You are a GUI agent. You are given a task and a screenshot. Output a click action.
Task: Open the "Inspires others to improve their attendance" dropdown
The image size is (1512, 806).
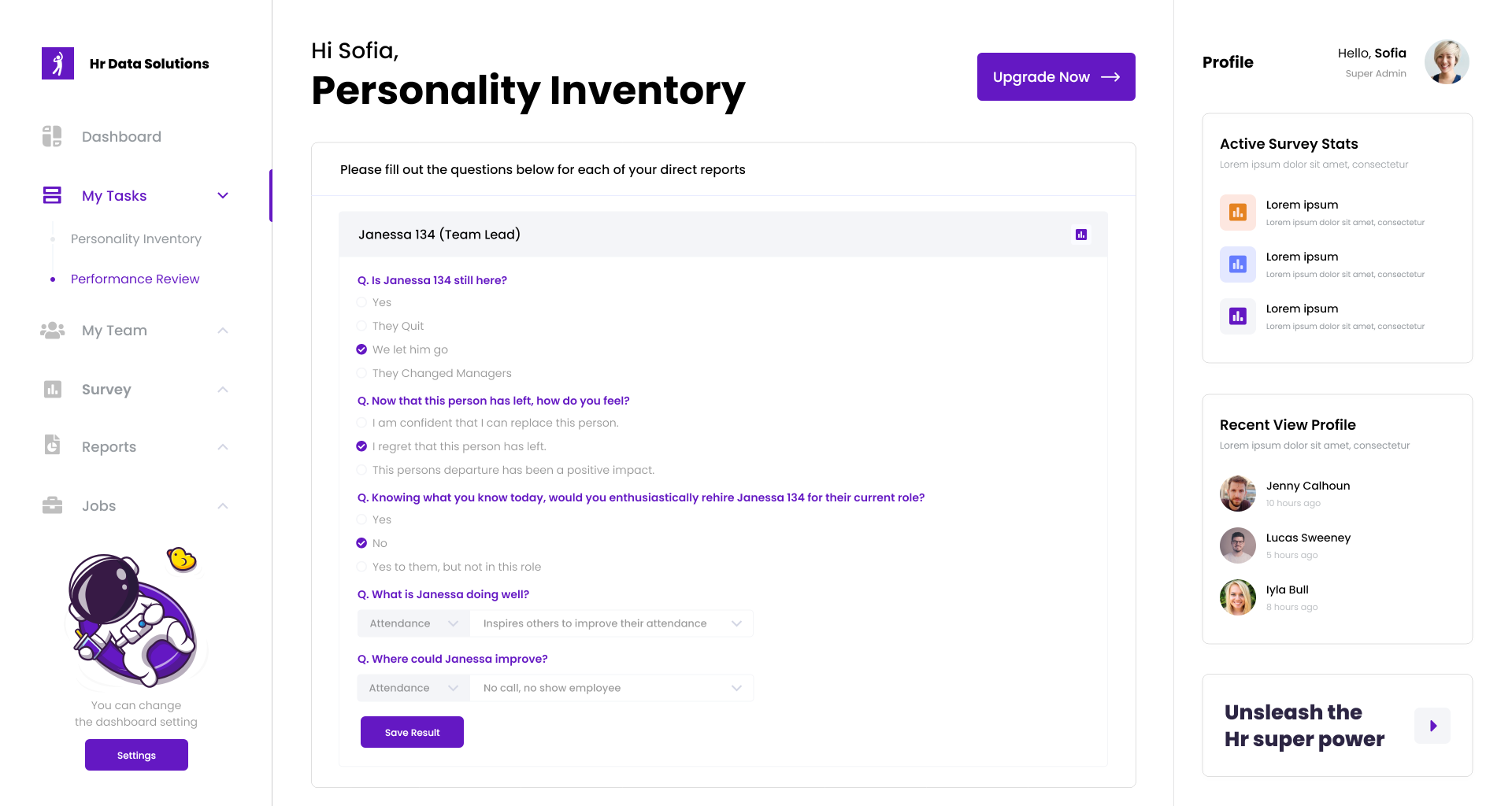pos(611,623)
